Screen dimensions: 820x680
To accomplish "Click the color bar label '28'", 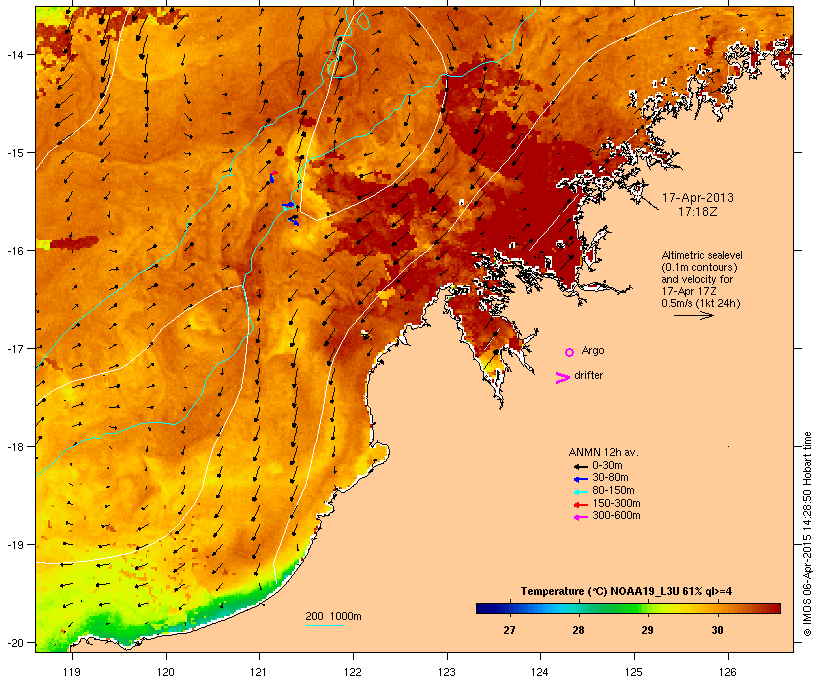I will pos(578,630).
